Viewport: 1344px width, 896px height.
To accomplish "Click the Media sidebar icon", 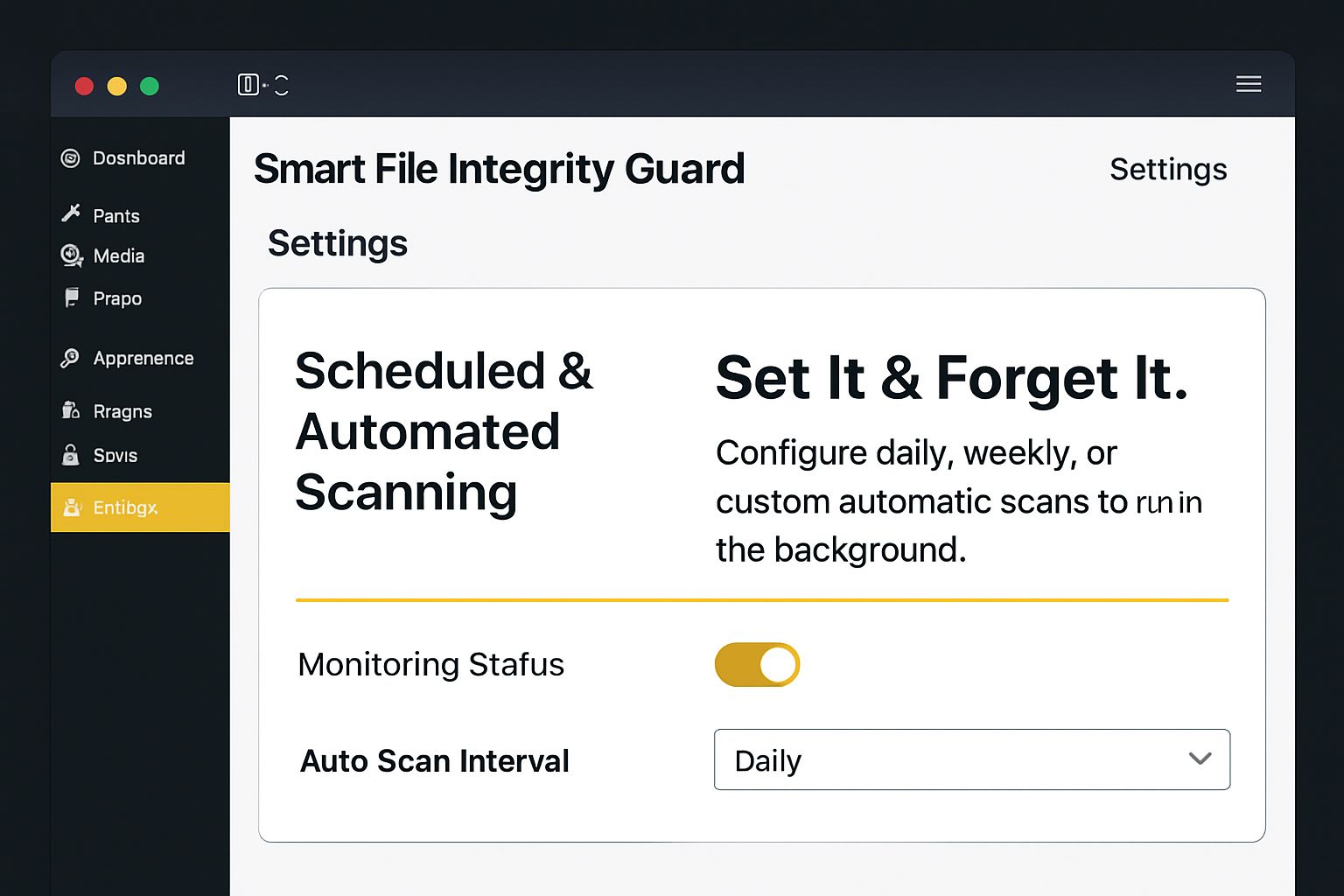I will point(71,255).
